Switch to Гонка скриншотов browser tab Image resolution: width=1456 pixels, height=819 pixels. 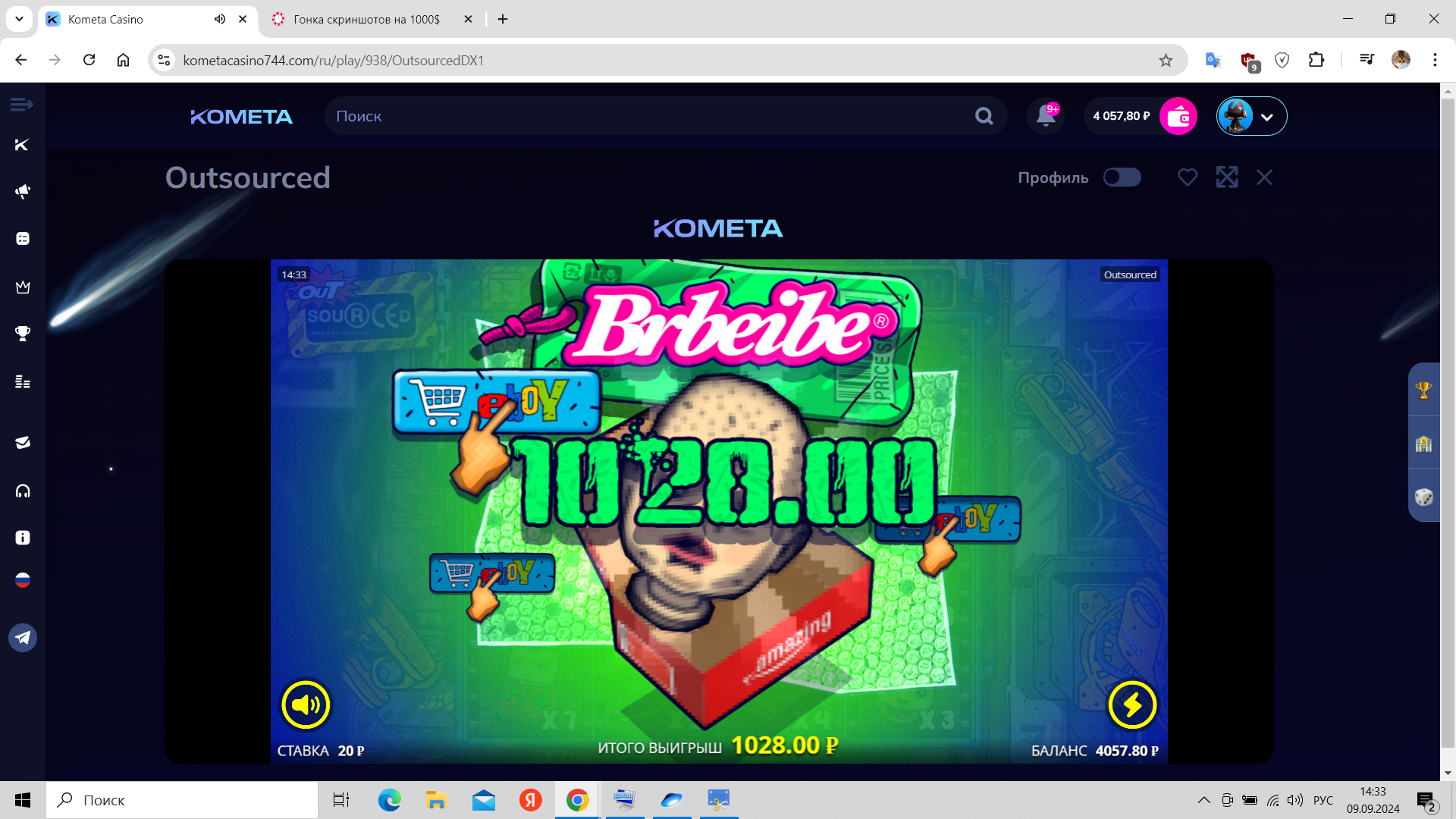point(366,19)
